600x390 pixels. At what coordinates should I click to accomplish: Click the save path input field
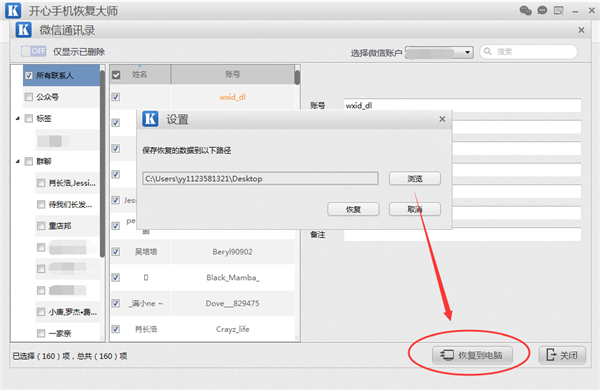260,178
